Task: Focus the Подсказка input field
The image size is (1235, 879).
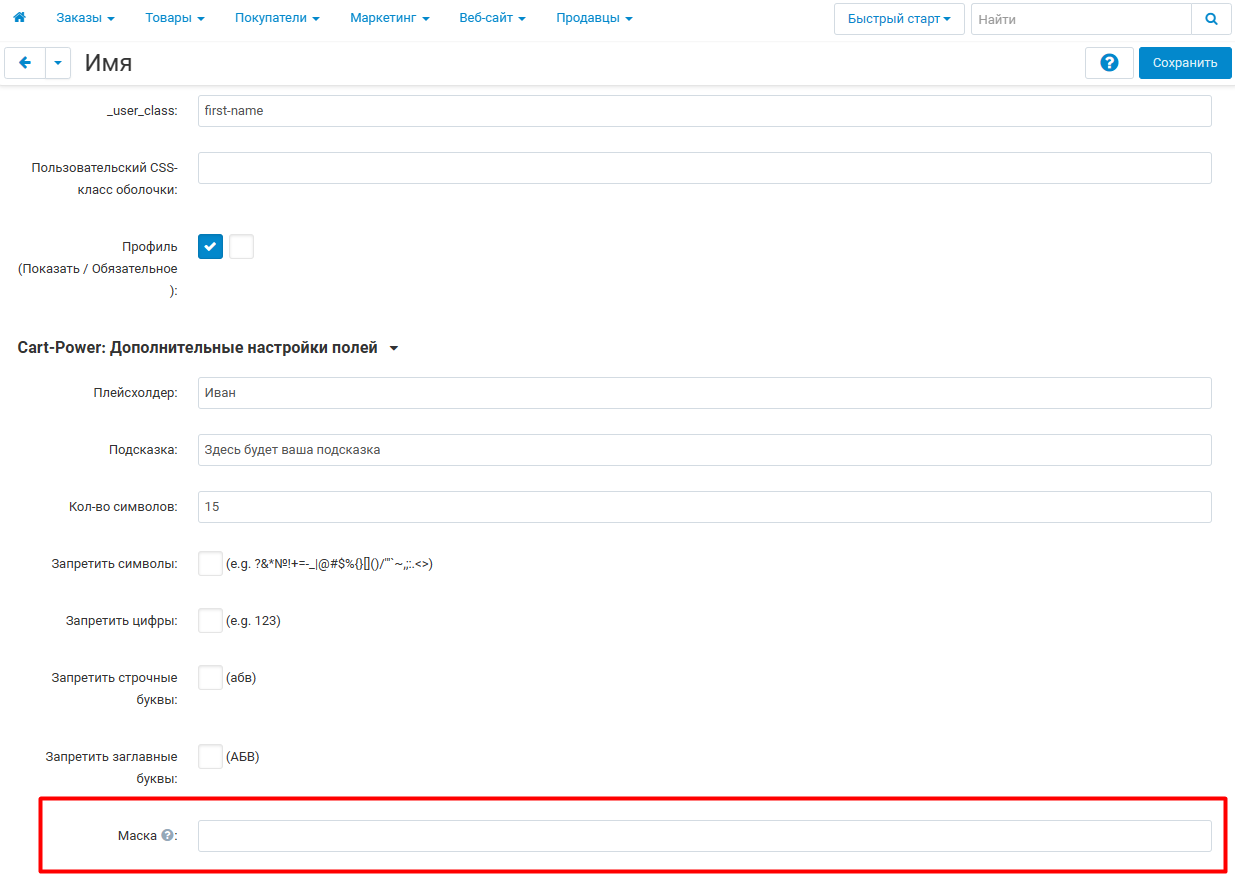Action: (705, 450)
